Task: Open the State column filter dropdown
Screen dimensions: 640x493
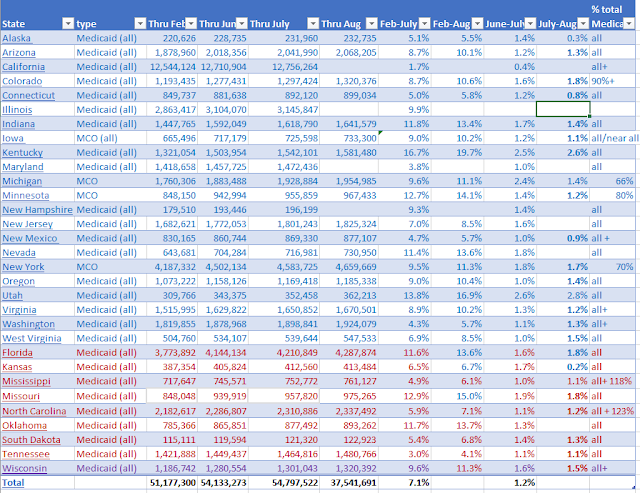Action: click(x=68, y=24)
